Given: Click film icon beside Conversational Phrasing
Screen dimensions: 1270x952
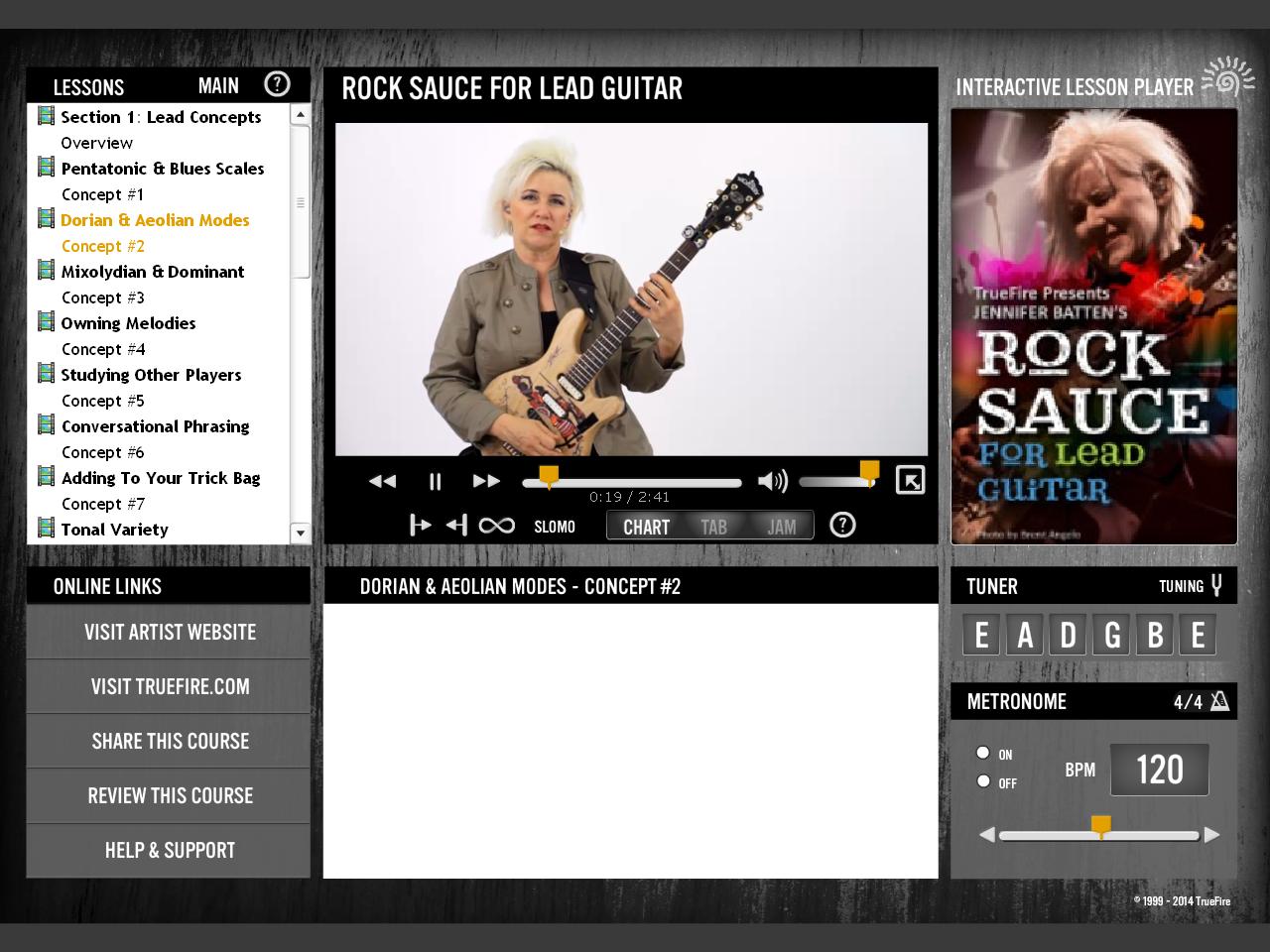Looking at the screenshot, I should point(46,424).
